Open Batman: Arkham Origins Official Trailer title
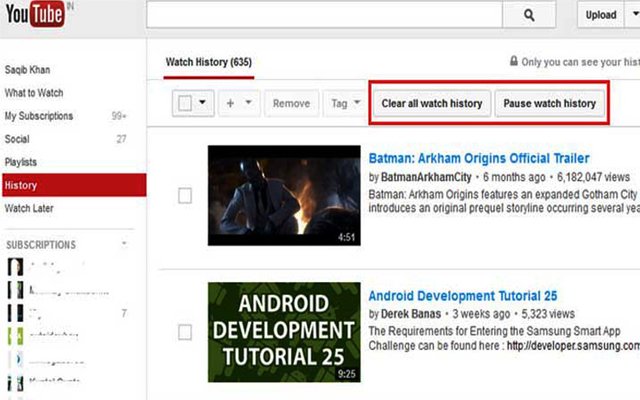The image size is (640, 400). (x=479, y=158)
